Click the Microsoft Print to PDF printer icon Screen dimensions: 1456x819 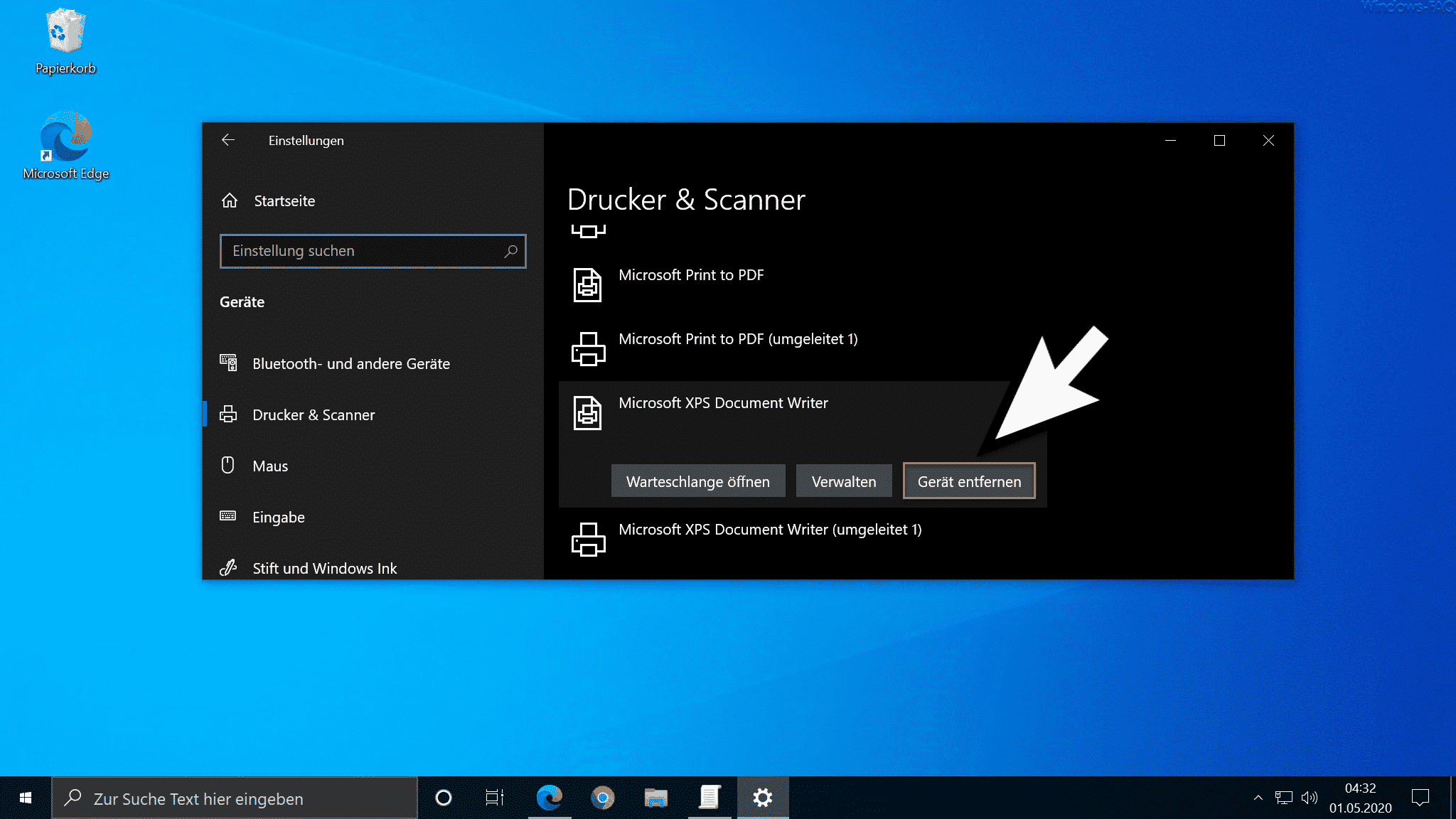(x=588, y=285)
